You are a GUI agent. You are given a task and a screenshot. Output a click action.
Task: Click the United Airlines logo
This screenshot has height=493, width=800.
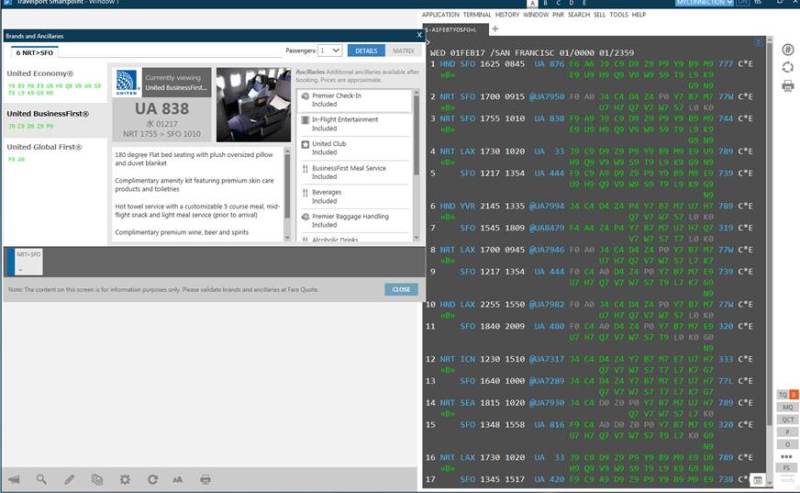click(x=127, y=82)
